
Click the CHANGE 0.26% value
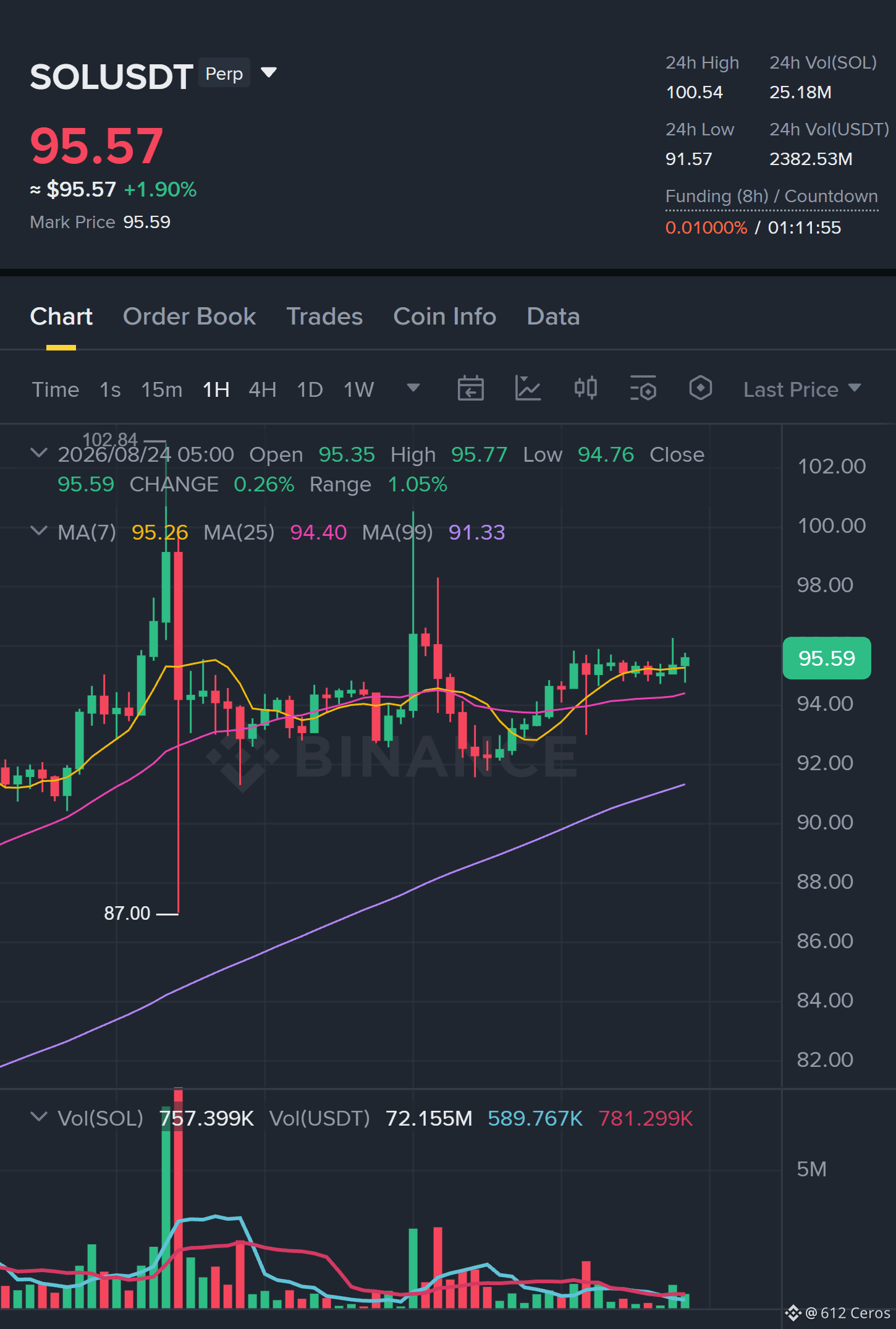[264, 484]
